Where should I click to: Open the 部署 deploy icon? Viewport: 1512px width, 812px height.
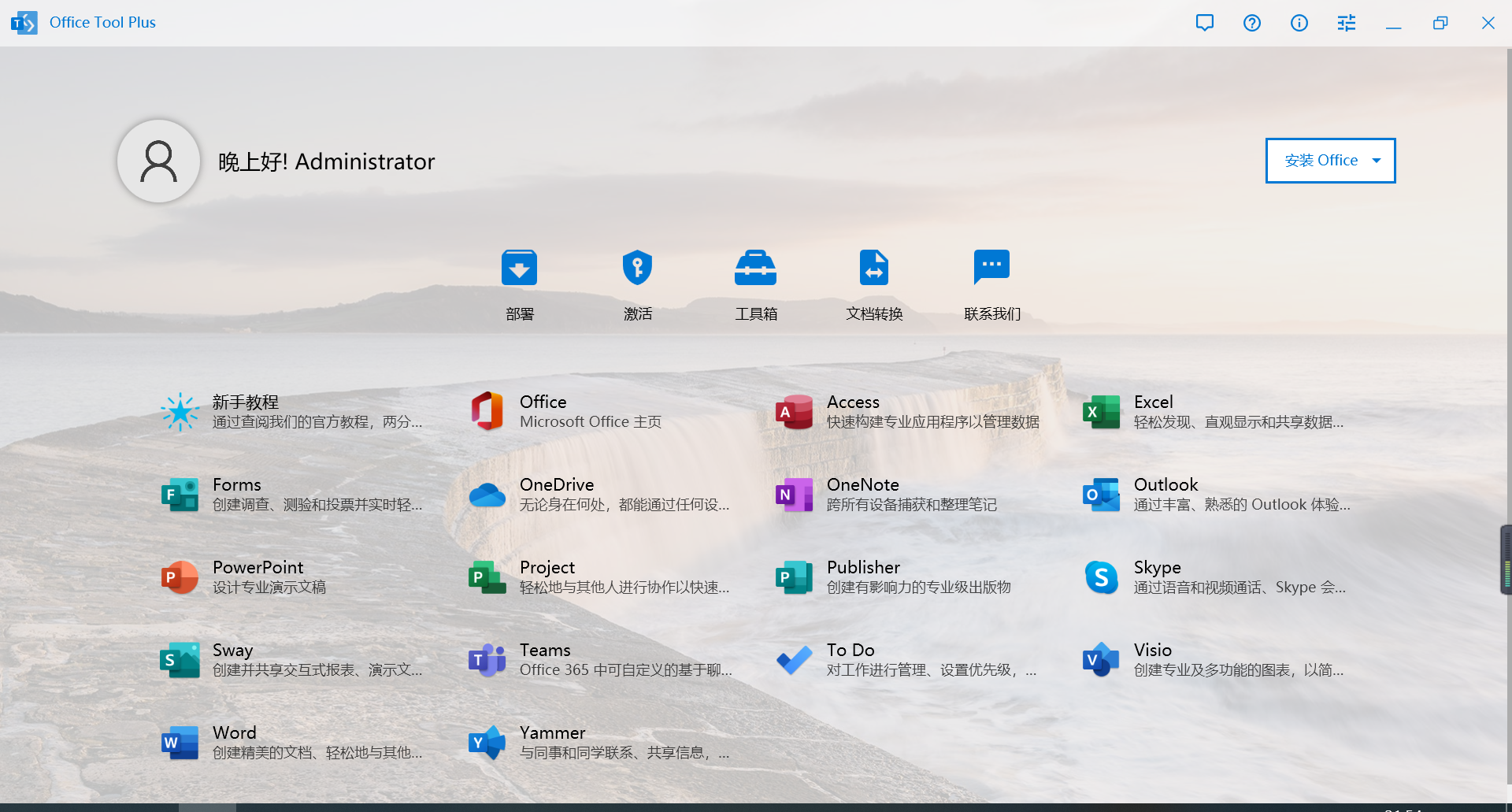pos(519,268)
